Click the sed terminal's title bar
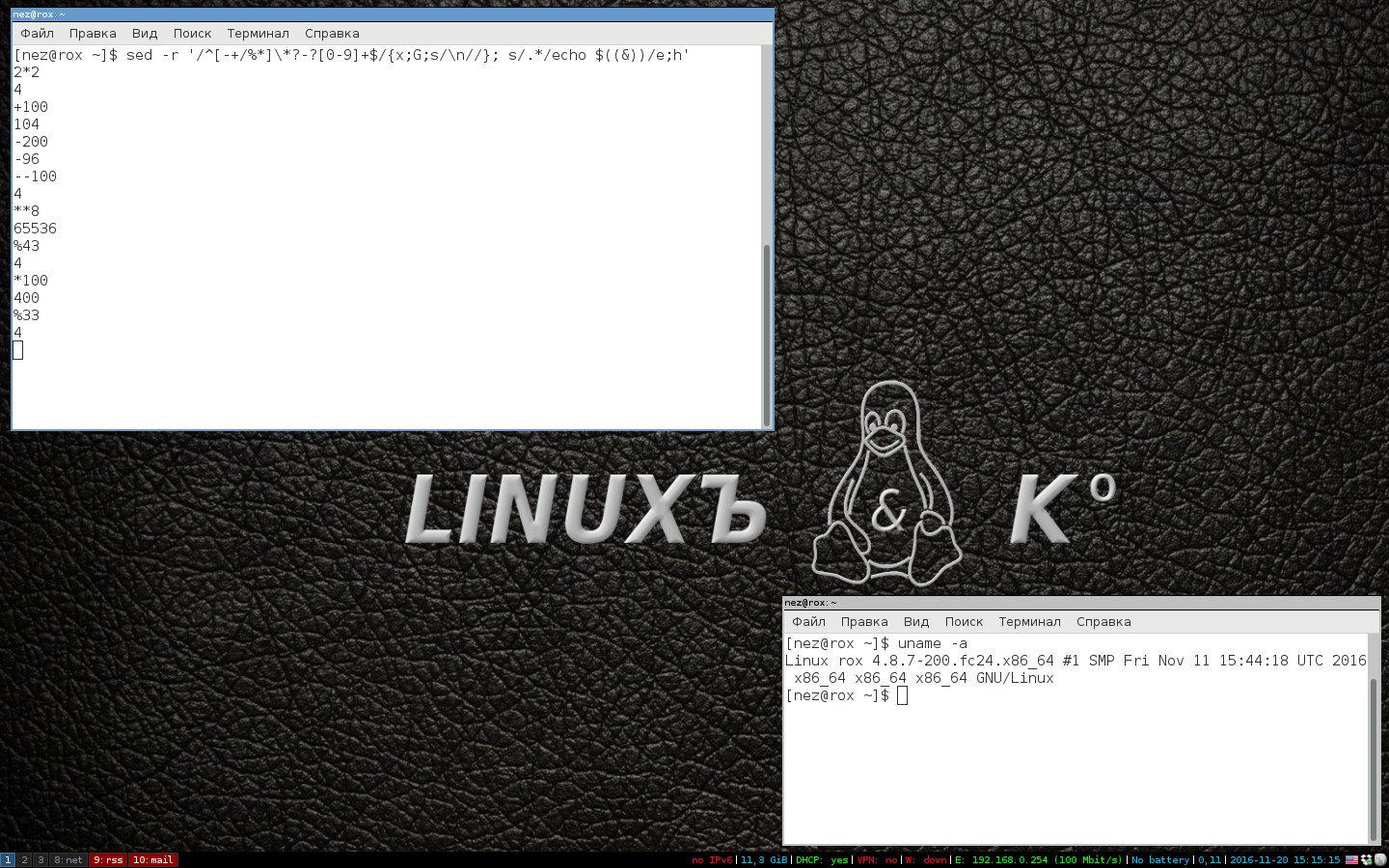 pos(393,14)
